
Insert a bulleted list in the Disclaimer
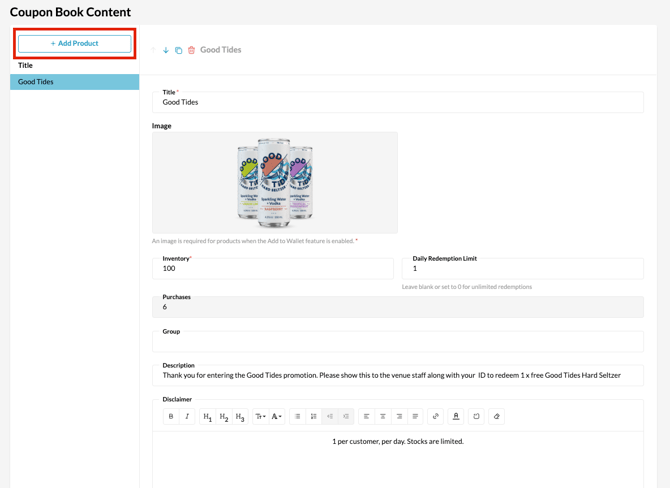[297, 416]
